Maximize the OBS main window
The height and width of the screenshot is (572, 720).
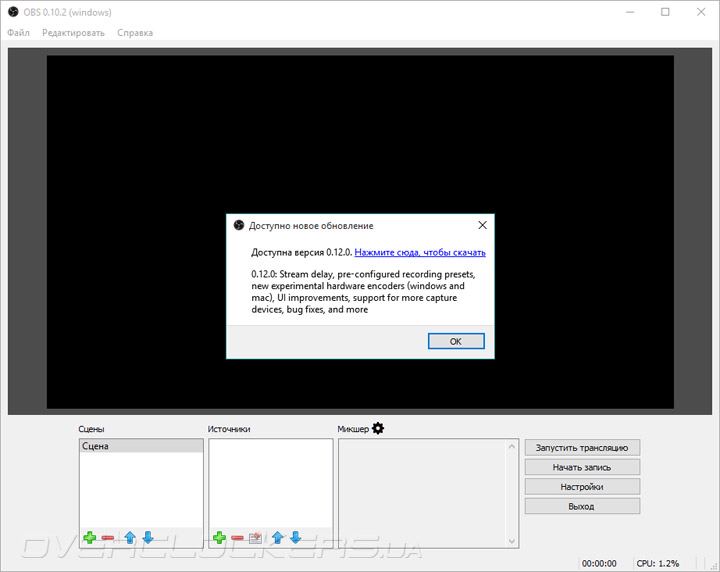[x=665, y=12]
